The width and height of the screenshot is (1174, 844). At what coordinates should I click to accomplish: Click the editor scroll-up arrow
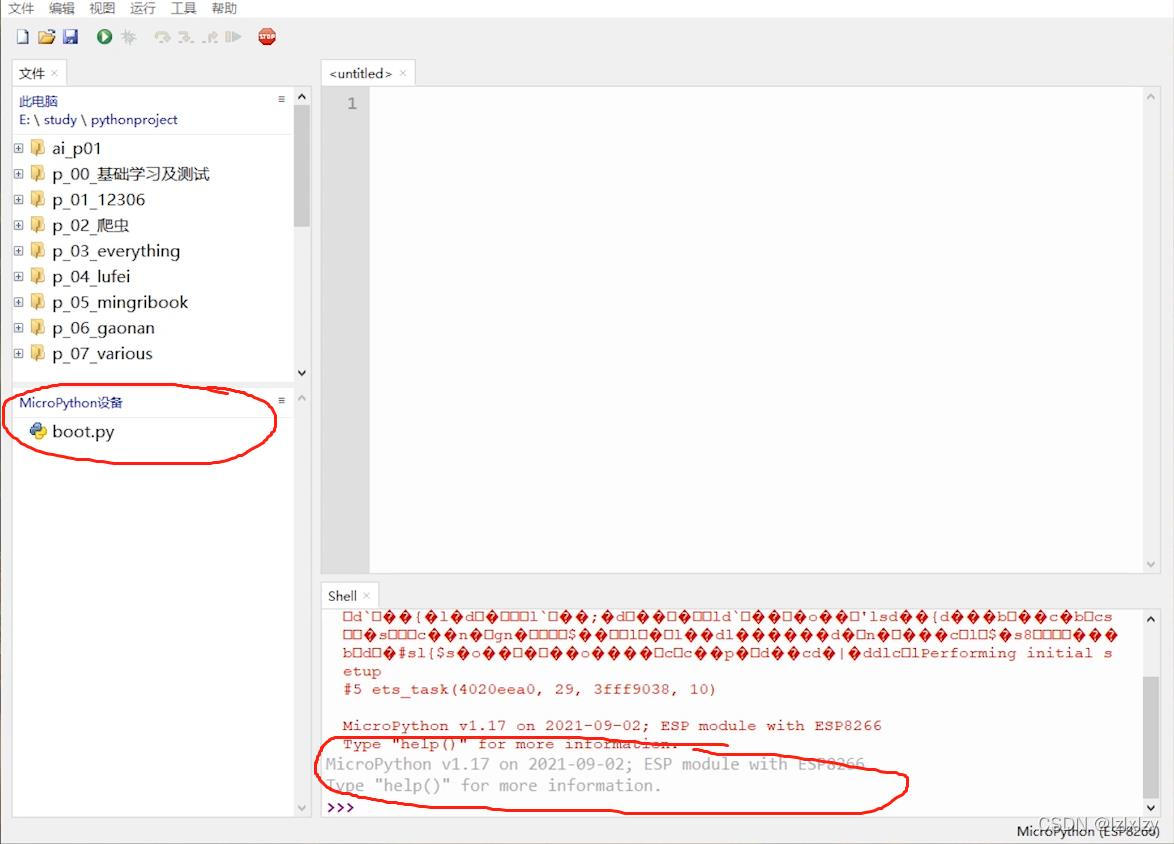pyautogui.click(x=1151, y=97)
